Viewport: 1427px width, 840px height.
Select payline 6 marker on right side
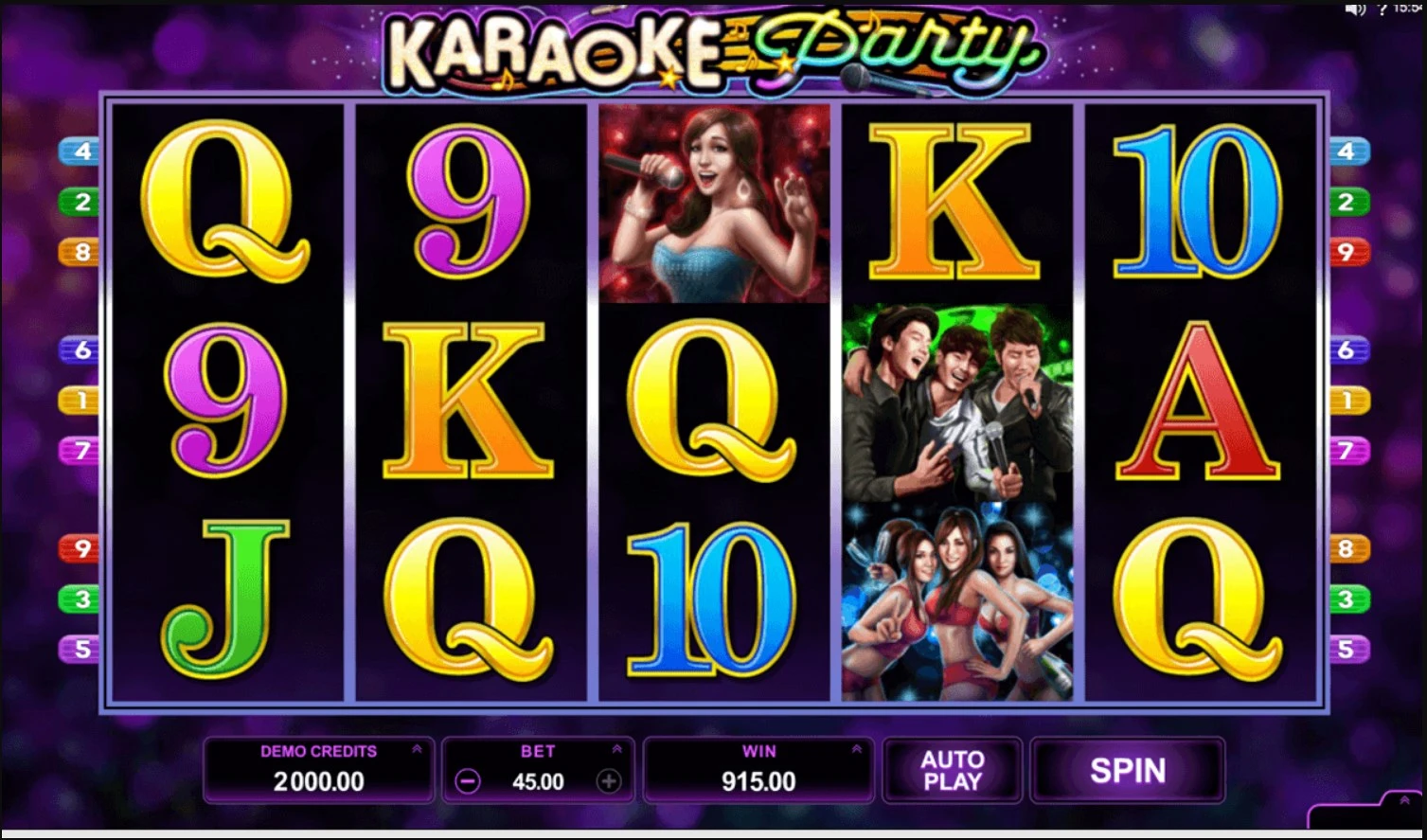pos(1349,350)
